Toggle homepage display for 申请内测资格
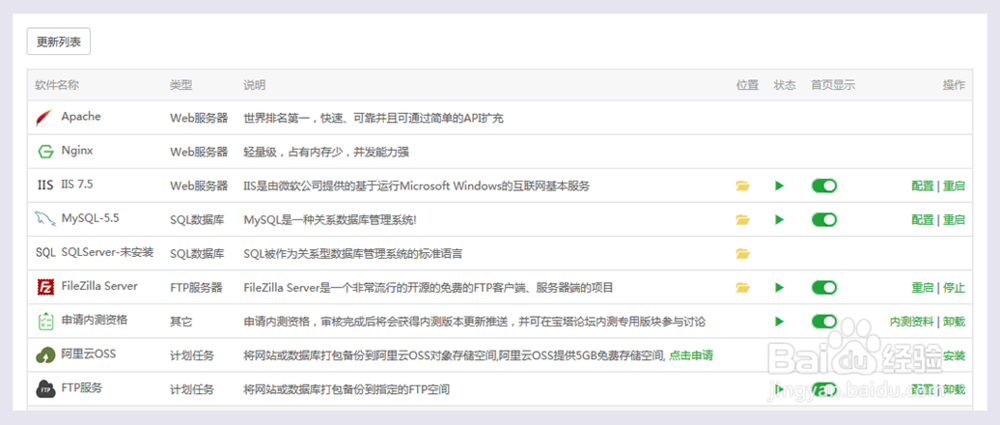Image resolution: width=1000 pixels, height=425 pixels. coord(824,321)
